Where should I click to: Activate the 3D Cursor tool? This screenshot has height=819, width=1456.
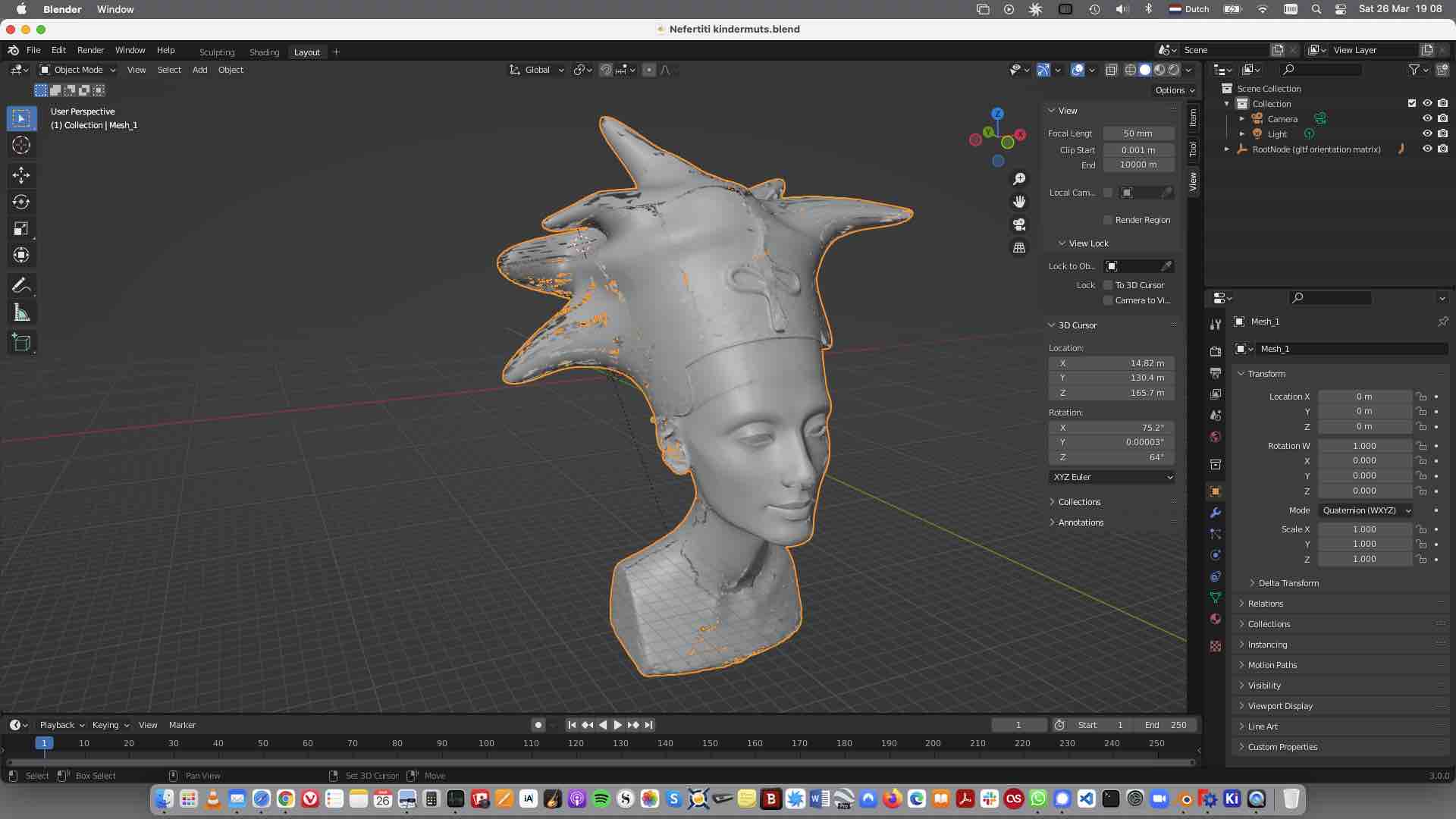[21, 145]
